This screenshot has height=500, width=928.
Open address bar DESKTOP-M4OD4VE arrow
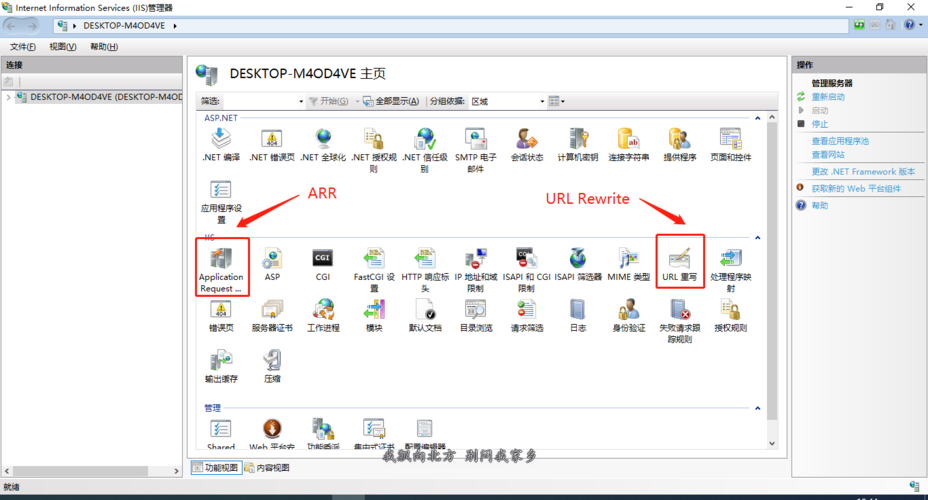click(x=175, y=26)
